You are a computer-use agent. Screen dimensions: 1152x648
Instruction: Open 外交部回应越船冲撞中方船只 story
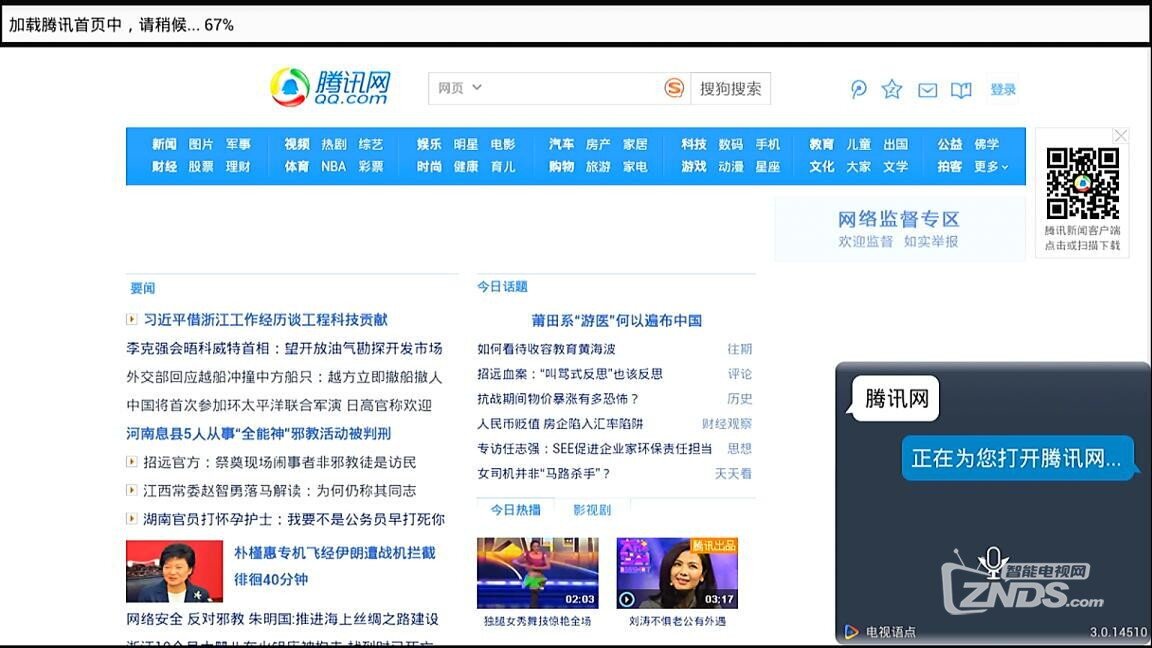tap(284, 377)
